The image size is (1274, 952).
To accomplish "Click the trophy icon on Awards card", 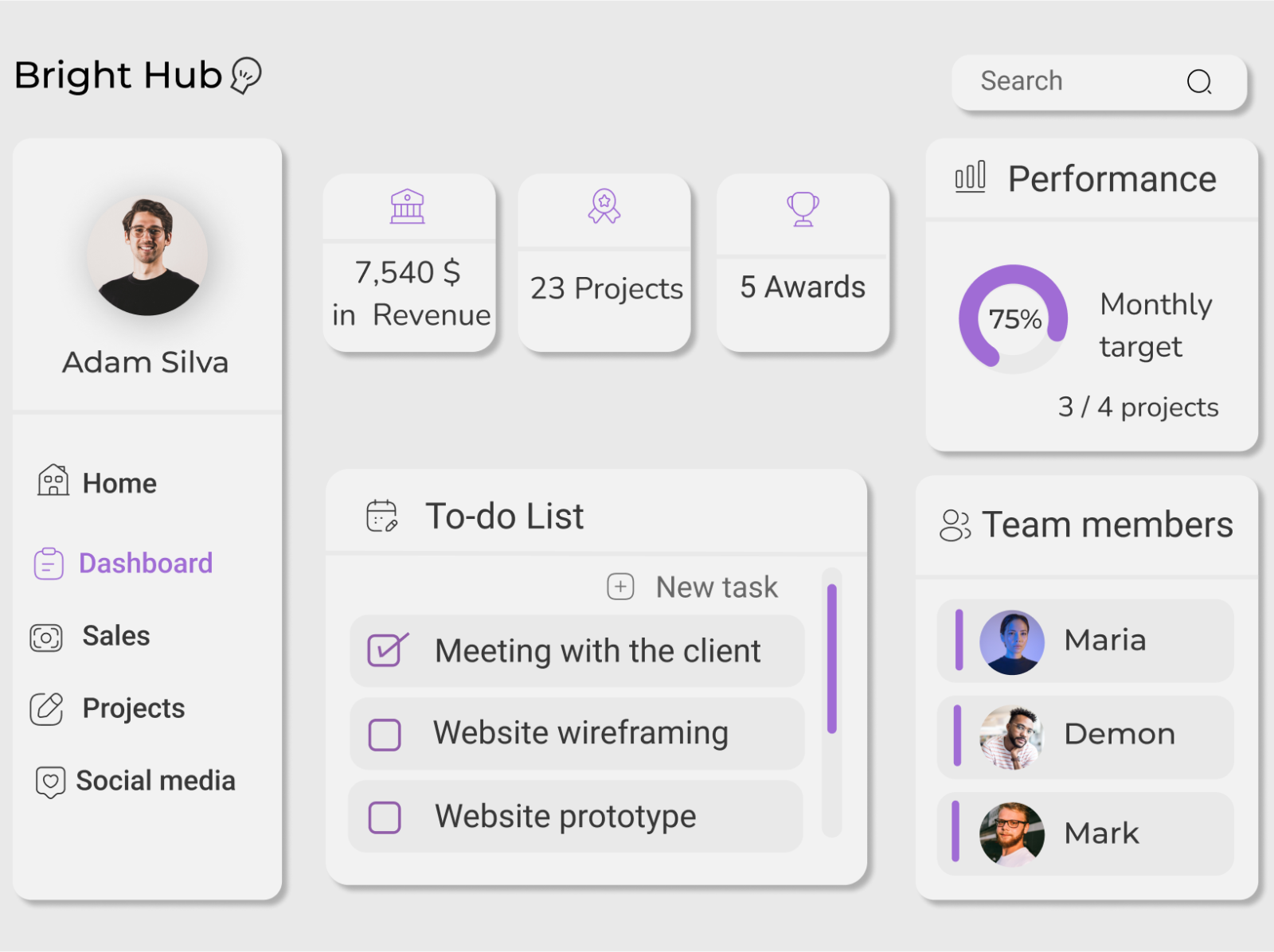I will point(802,209).
